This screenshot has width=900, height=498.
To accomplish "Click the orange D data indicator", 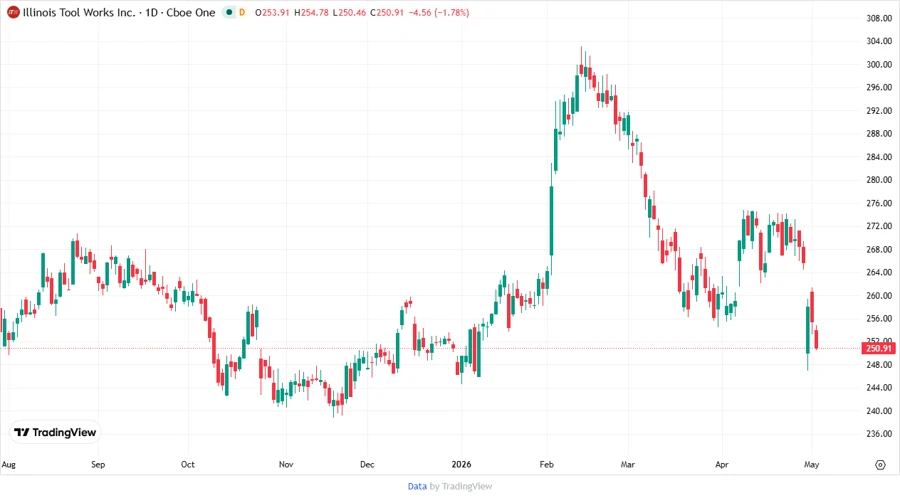I will point(242,12).
